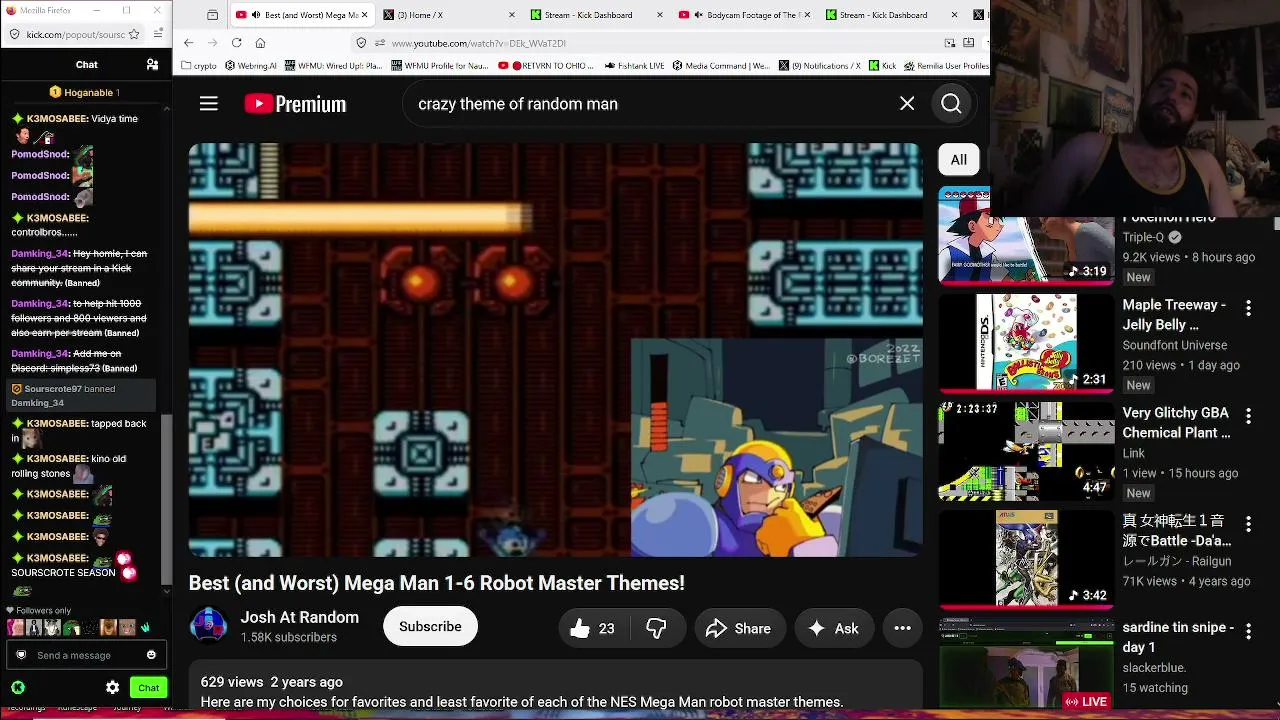Image resolution: width=1280 pixels, height=720 pixels.
Task: Go to the browser home page
Action: [260, 43]
